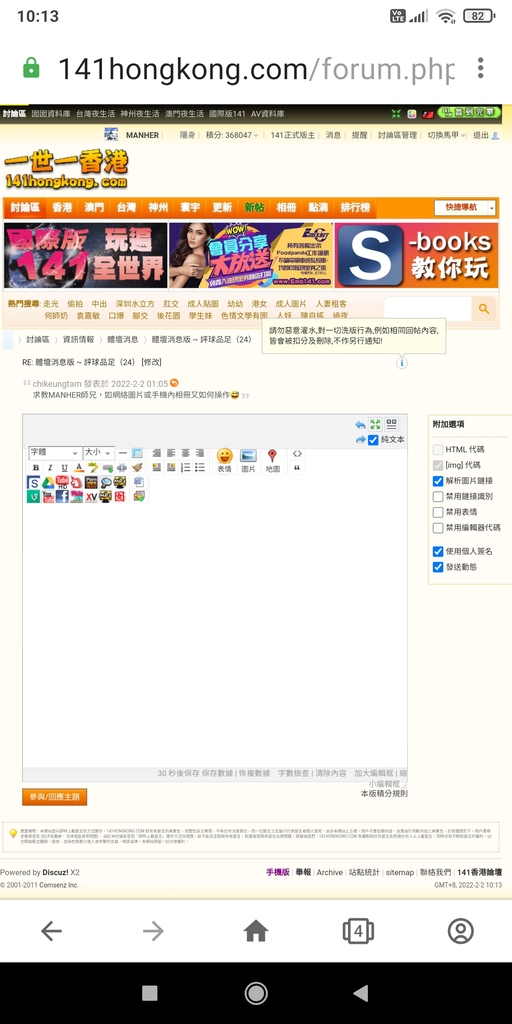Screen dimensions: 512x1024
Task: Toggle fullscreen editor with green arrows icon
Action: click(x=376, y=424)
